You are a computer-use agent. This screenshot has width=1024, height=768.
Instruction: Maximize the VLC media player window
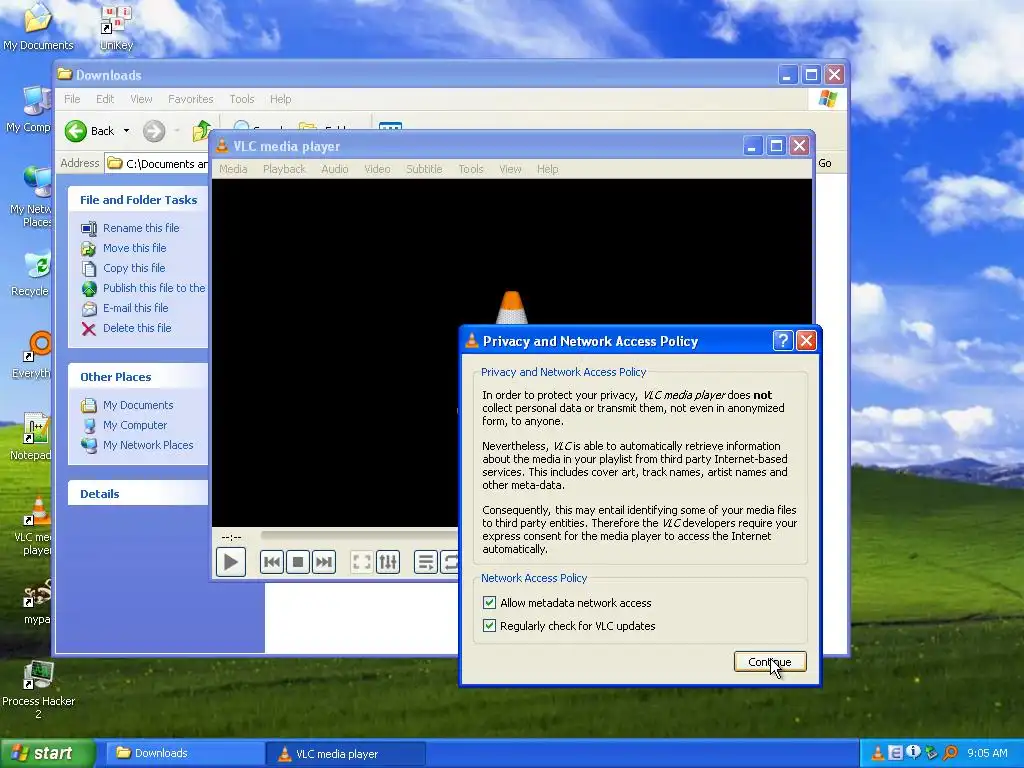(776, 146)
